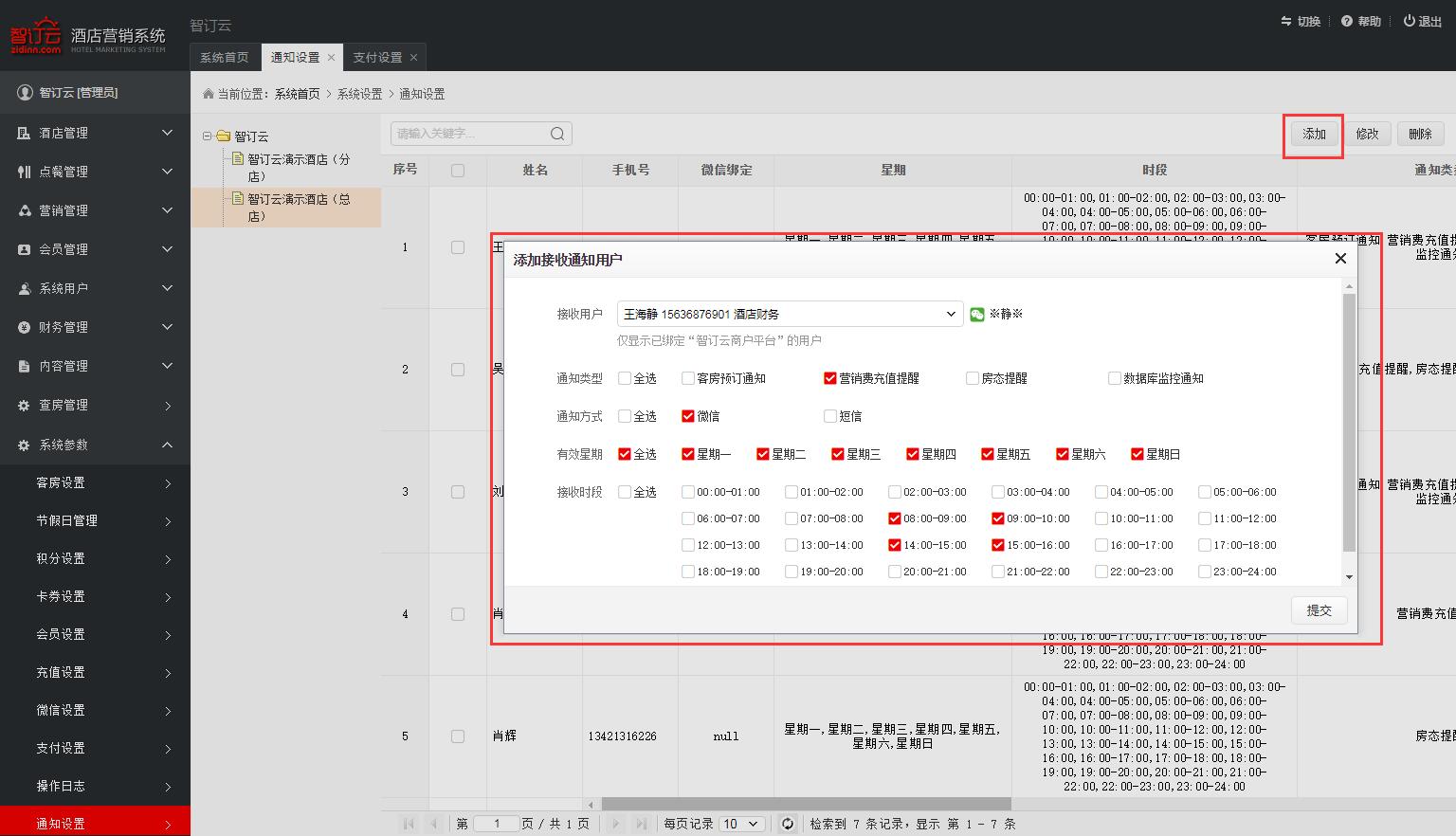Select 智订云演示酒店（分店） in tree
The width and height of the screenshot is (1456, 836).
click(x=298, y=168)
